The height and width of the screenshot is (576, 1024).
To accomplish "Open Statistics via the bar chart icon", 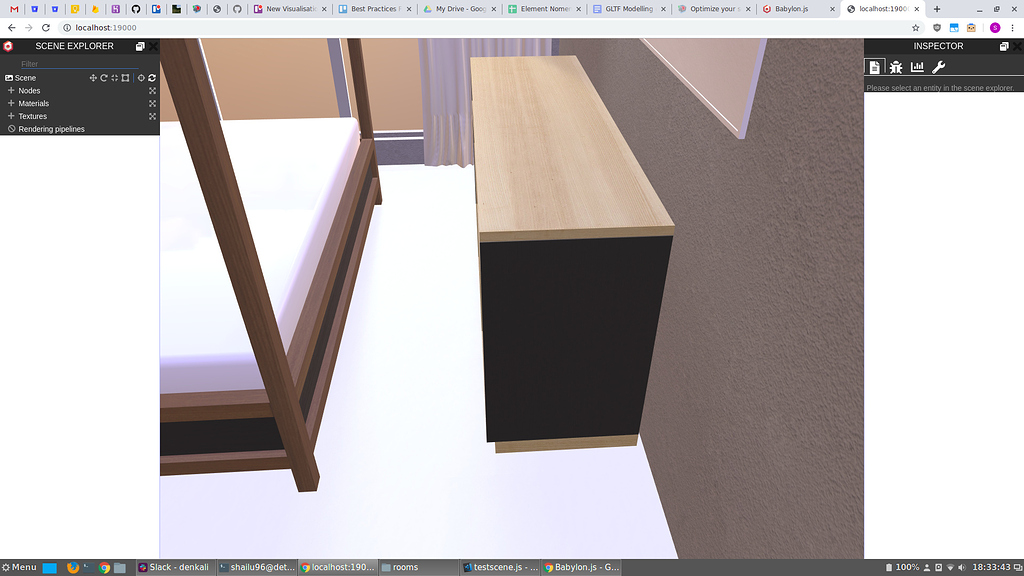I will [x=918, y=67].
